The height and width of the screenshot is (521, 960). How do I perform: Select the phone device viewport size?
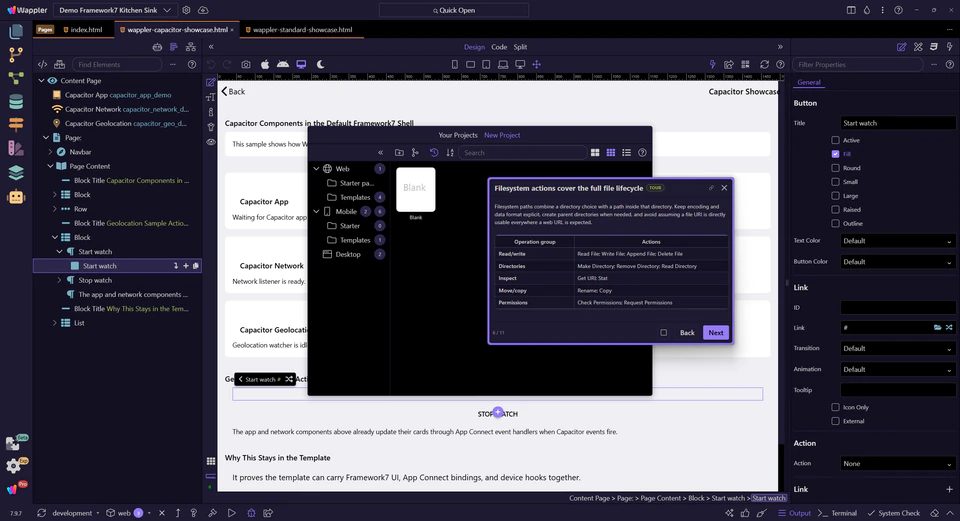[454, 64]
